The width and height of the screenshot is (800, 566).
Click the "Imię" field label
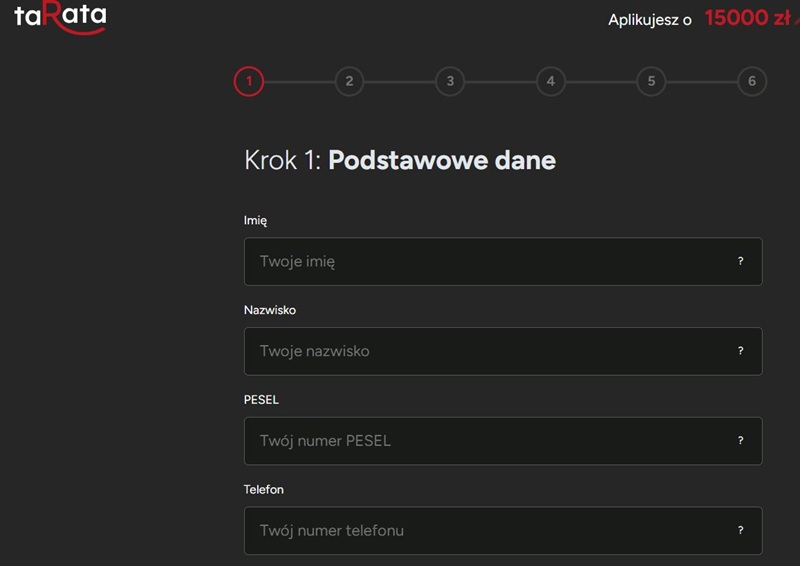(x=255, y=220)
